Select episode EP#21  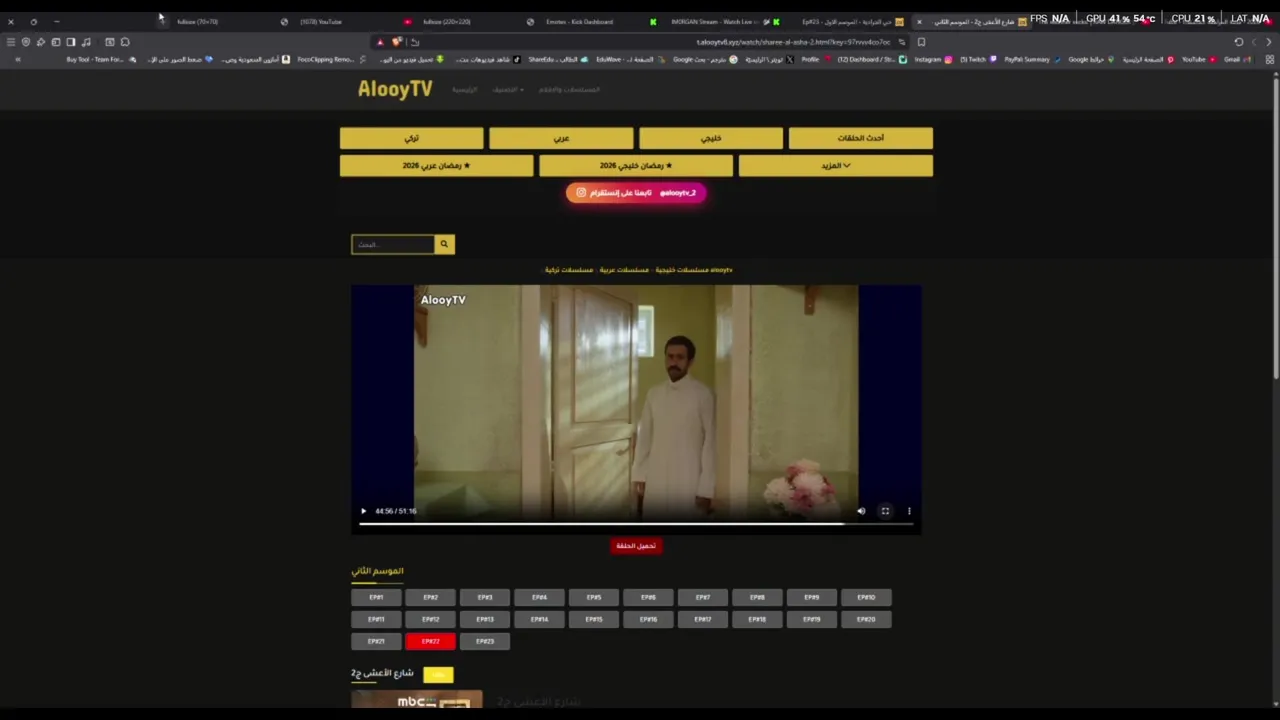(376, 642)
